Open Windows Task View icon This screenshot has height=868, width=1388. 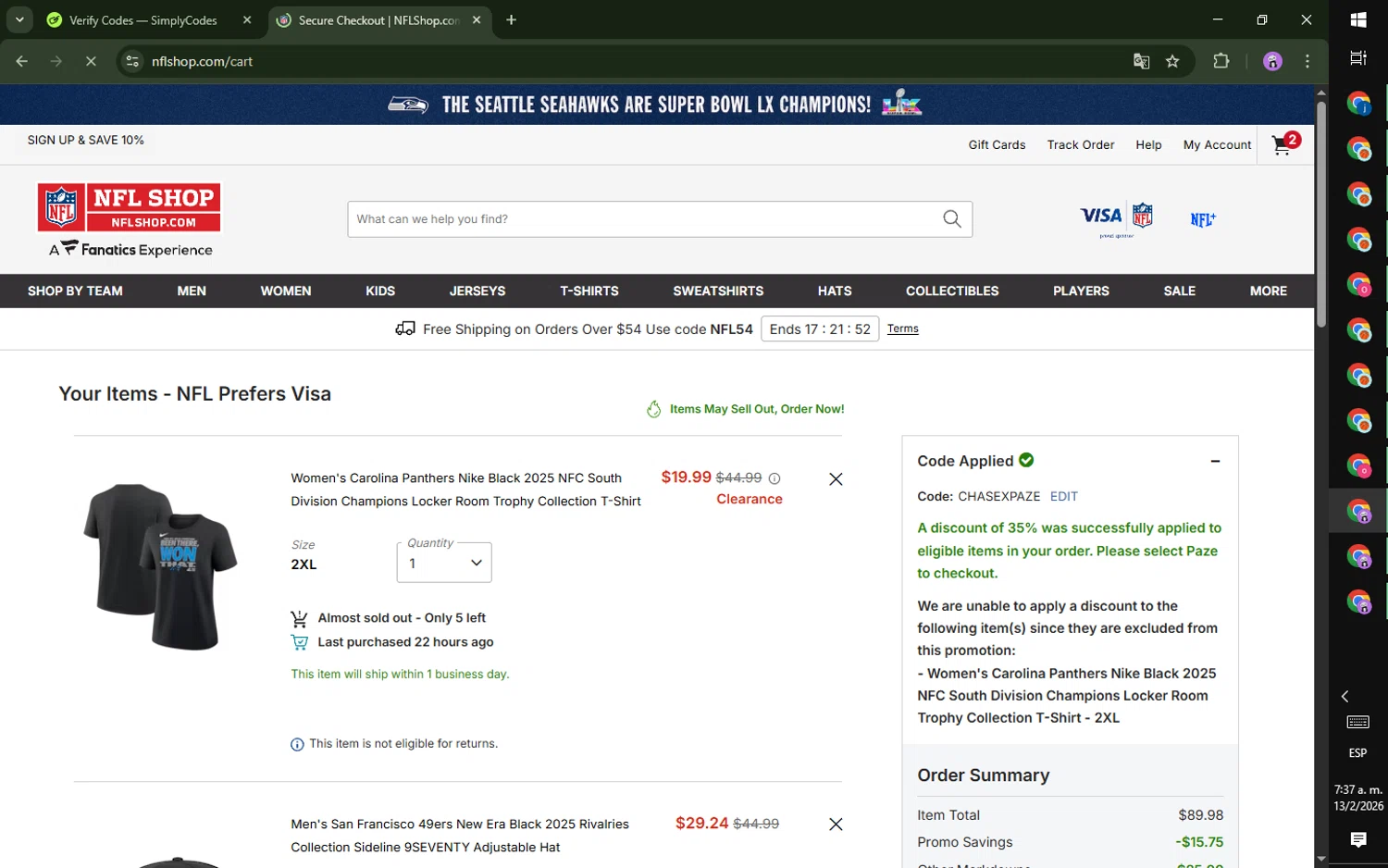(x=1358, y=58)
